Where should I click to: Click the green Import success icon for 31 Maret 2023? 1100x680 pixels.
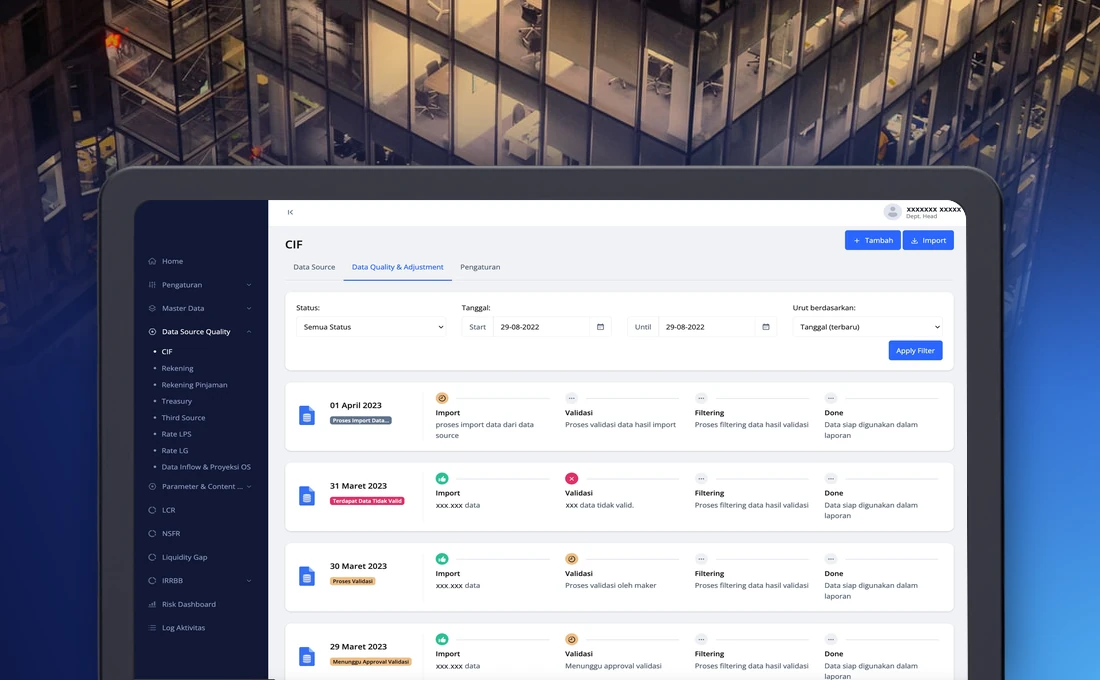pyautogui.click(x=442, y=479)
